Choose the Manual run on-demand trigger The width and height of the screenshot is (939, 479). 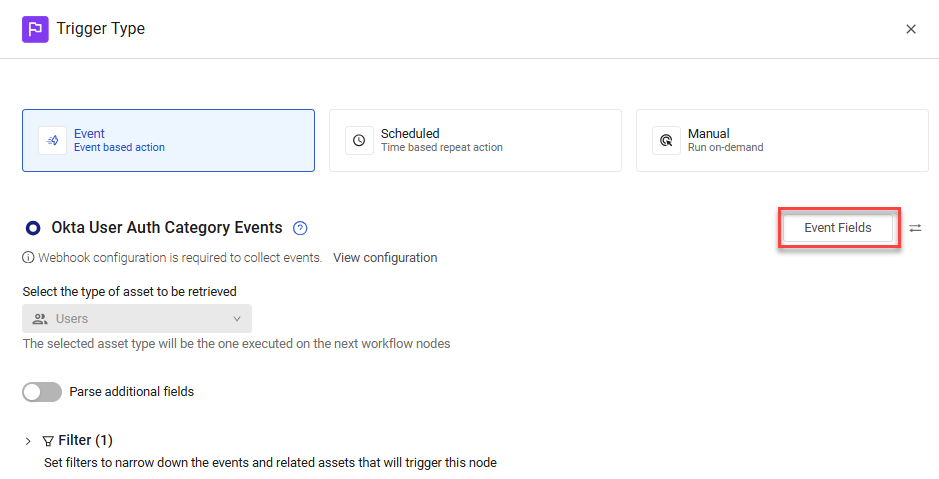pos(782,141)
